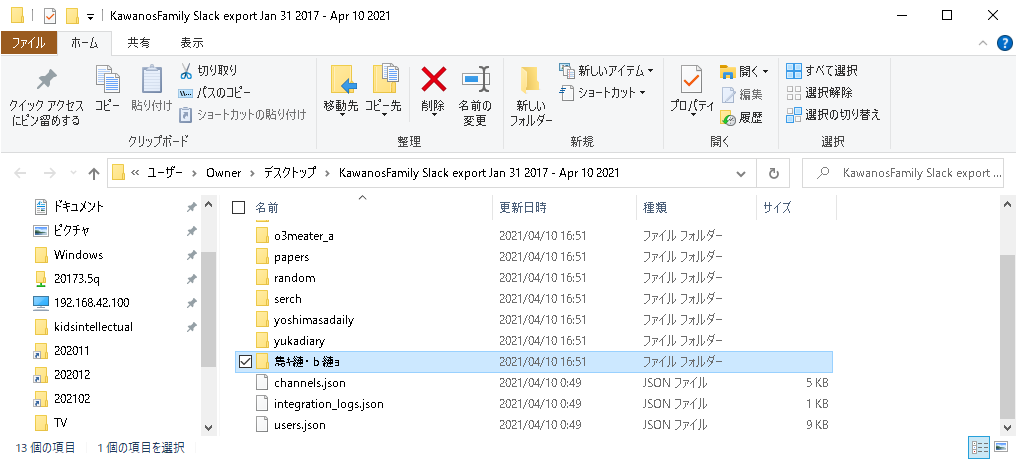
Task: Expand the hidden breadcrumb chevrons at path start
Action: click(x=136, y=173)
